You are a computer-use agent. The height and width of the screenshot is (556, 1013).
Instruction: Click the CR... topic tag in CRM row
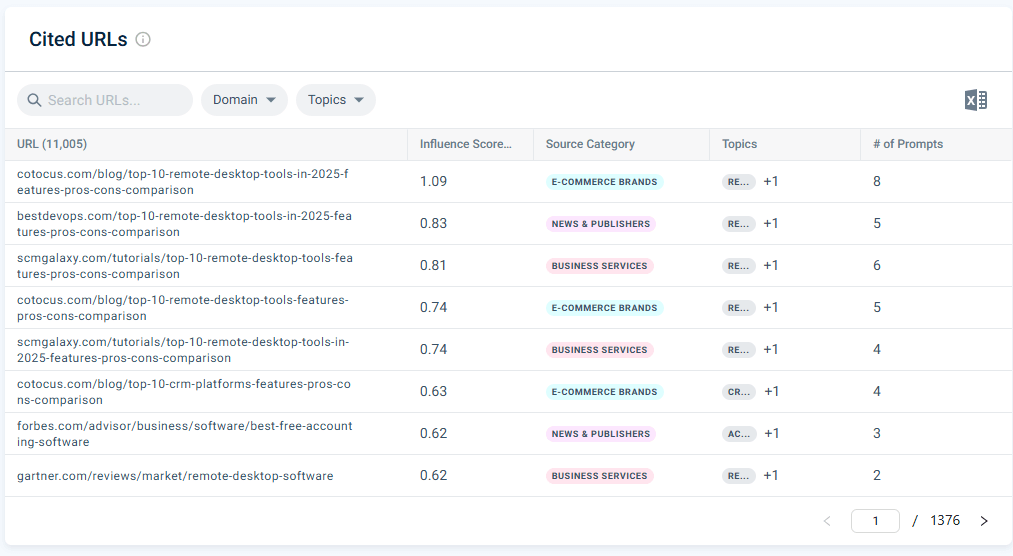[x=739, y=392]
